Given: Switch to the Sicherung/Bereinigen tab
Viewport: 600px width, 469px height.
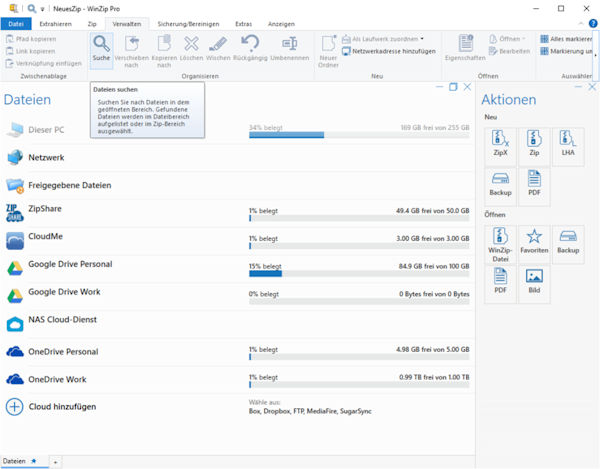Looking at the screenshot, I should (x=188, y=24).
